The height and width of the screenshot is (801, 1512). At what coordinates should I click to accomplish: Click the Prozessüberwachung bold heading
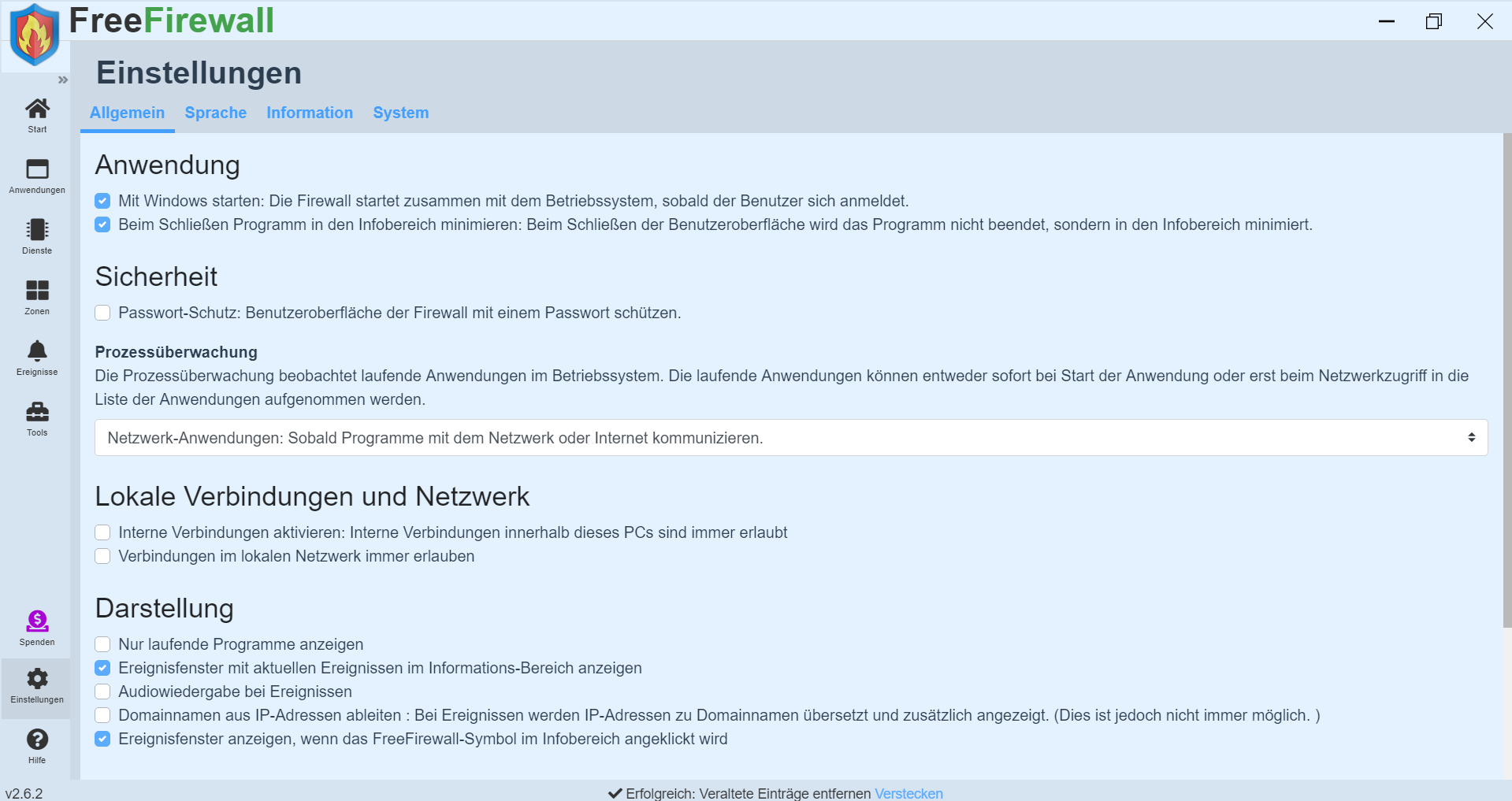[x=176, y=352]
